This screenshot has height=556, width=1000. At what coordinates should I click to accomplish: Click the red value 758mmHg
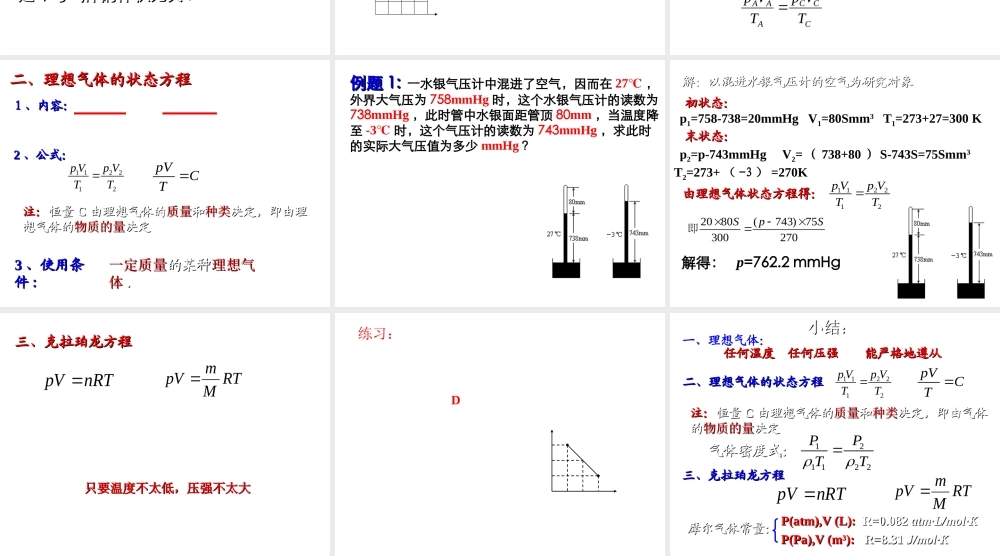[459, 99]
